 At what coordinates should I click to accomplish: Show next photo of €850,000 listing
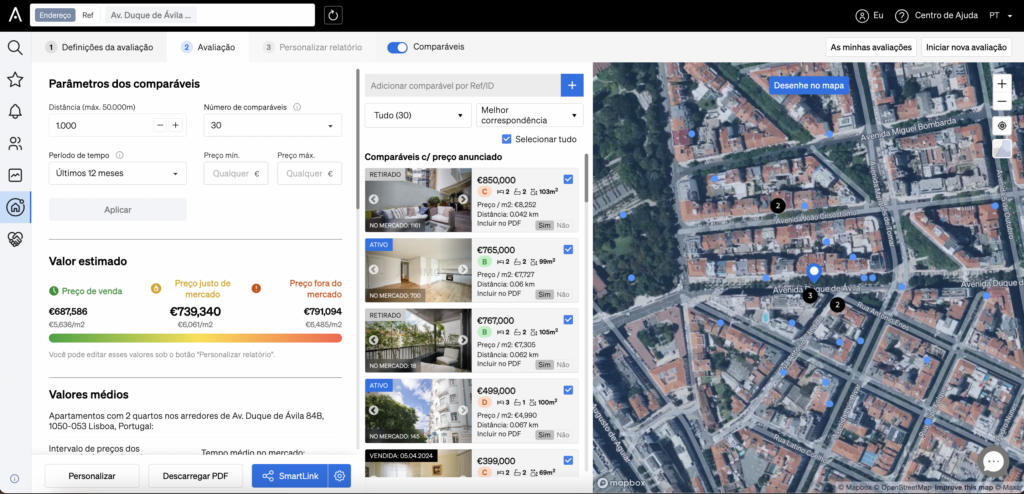pyautogui.click(x=462, y=199)
